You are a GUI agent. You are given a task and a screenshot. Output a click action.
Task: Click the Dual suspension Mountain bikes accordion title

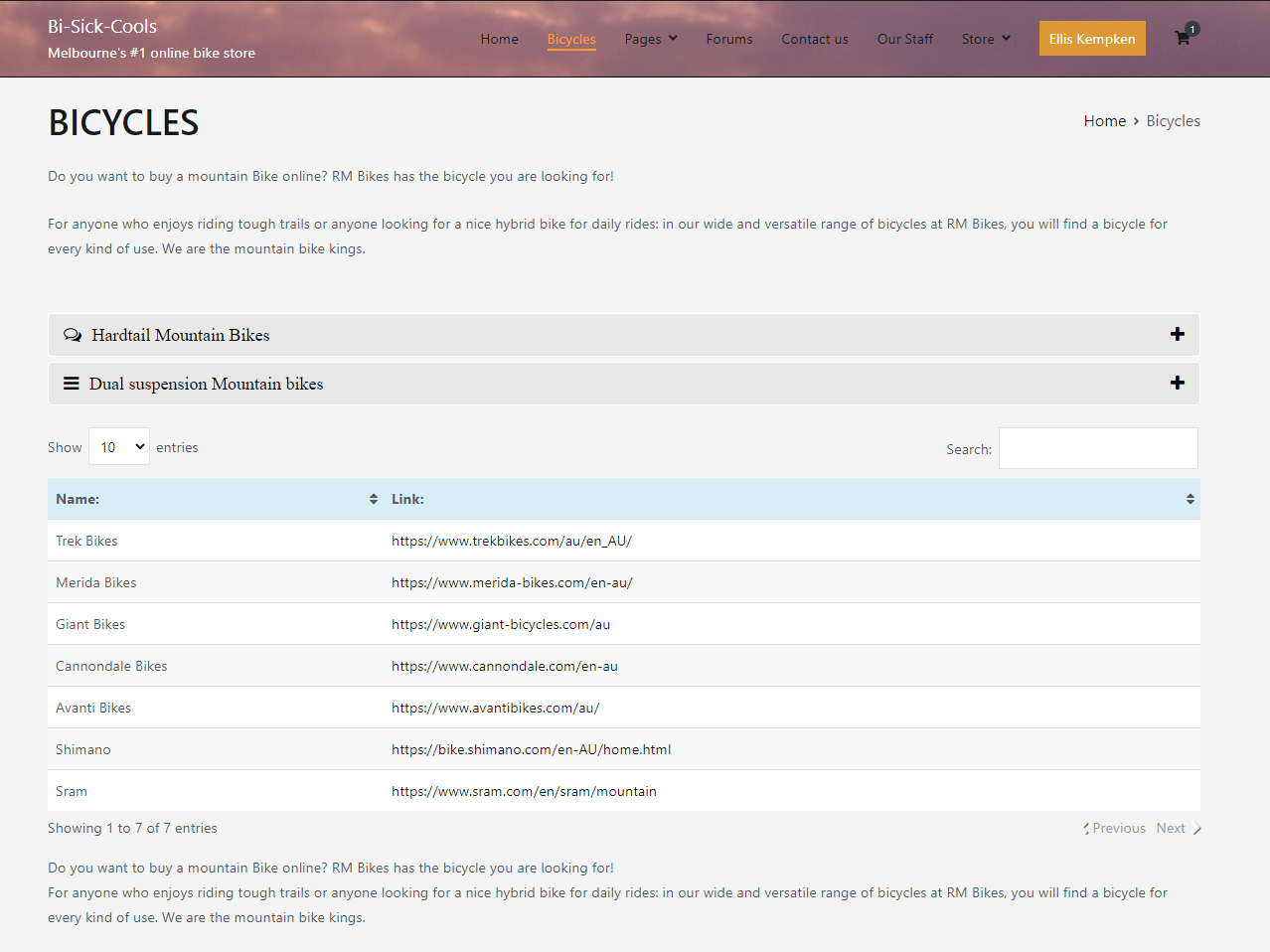[x=207, y=384]
